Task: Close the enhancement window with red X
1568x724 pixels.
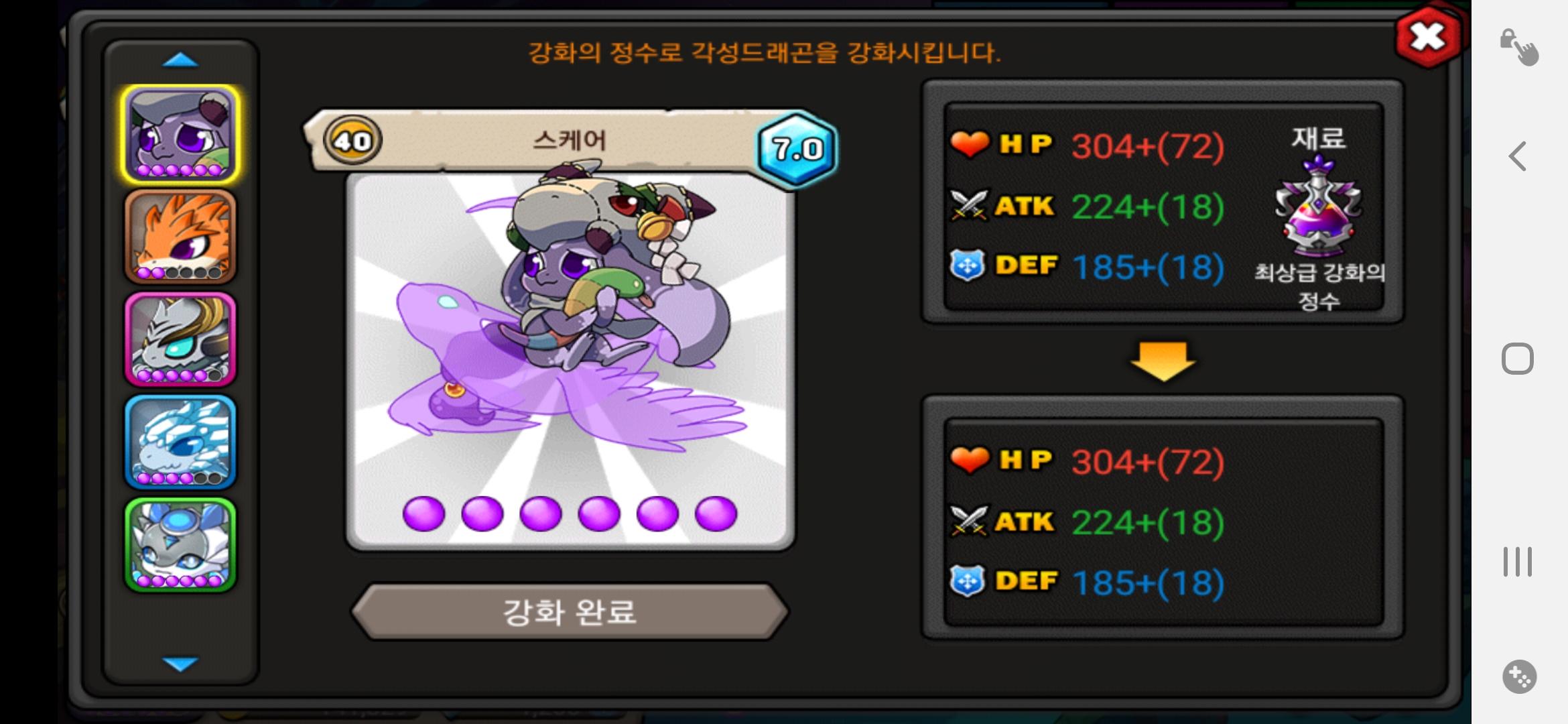Action: pyautogui.click(x=1428, y=37)
